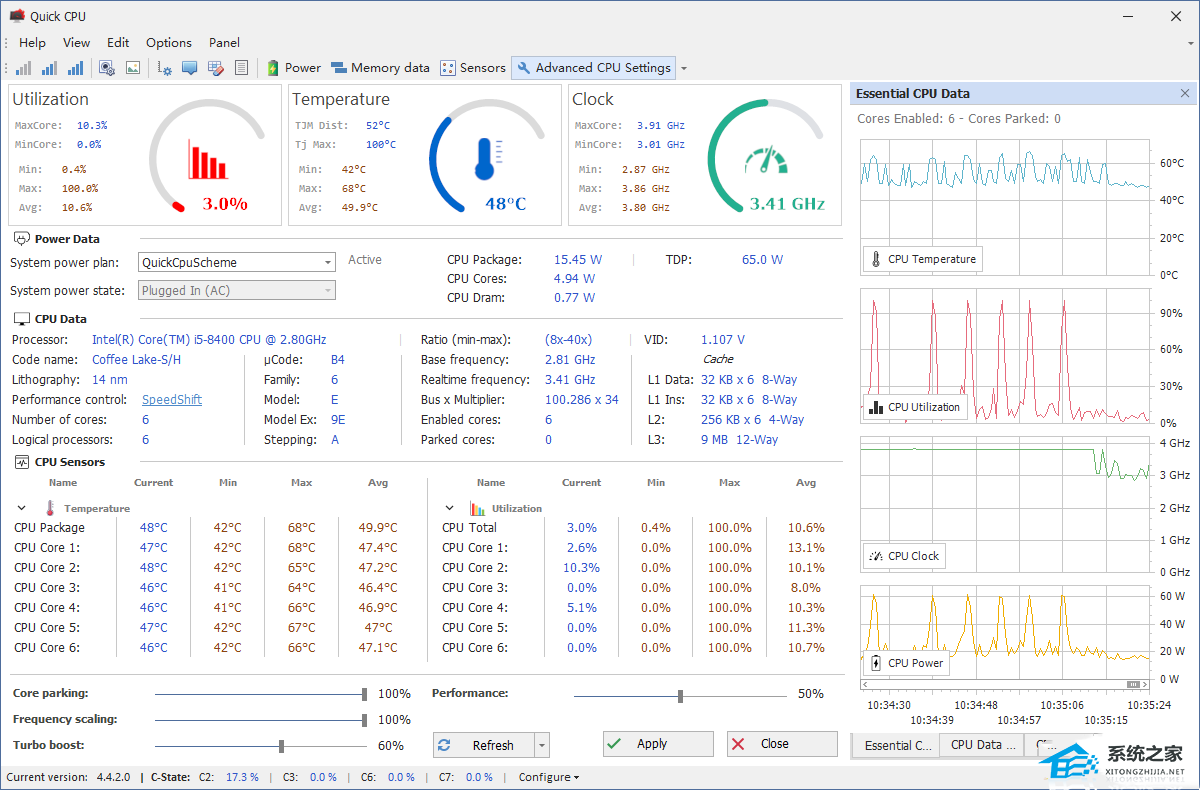
Task: Click the document list toolbar icon
Action: 241,68
